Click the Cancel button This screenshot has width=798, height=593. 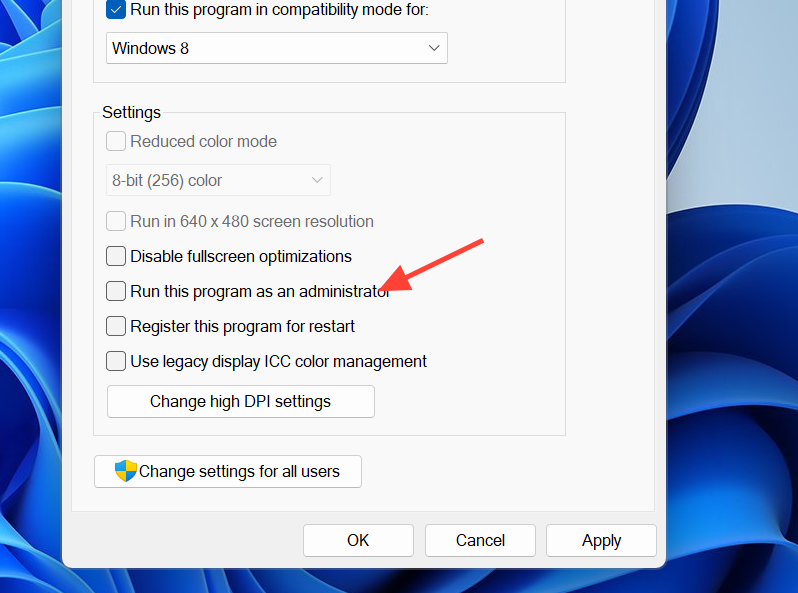[480, 540]
